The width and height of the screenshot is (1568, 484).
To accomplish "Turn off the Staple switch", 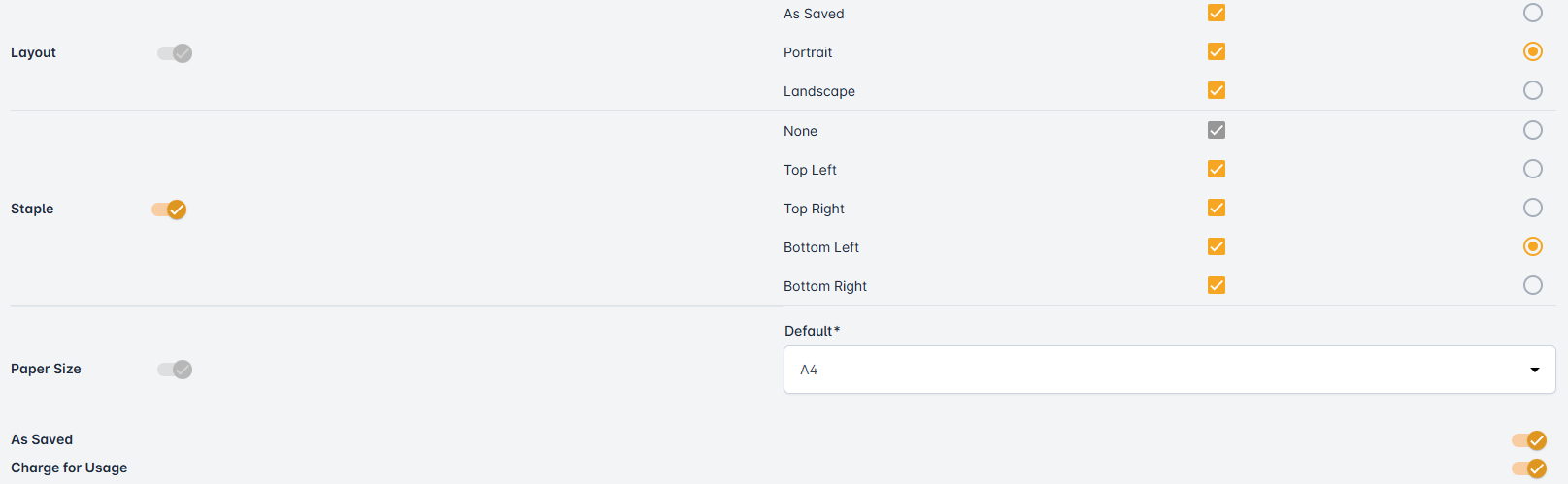I will click(169, 210).
